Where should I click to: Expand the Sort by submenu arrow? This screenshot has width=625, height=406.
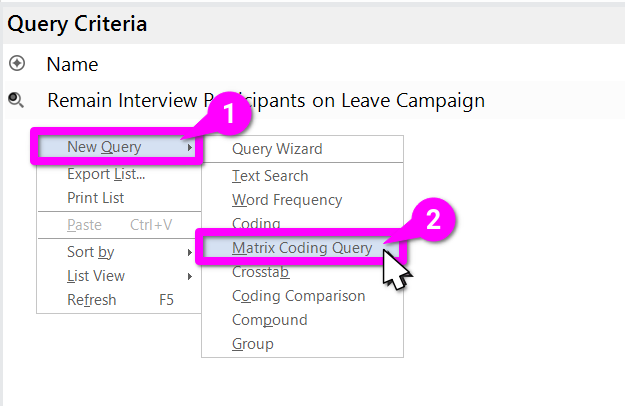tap(189, 252)
